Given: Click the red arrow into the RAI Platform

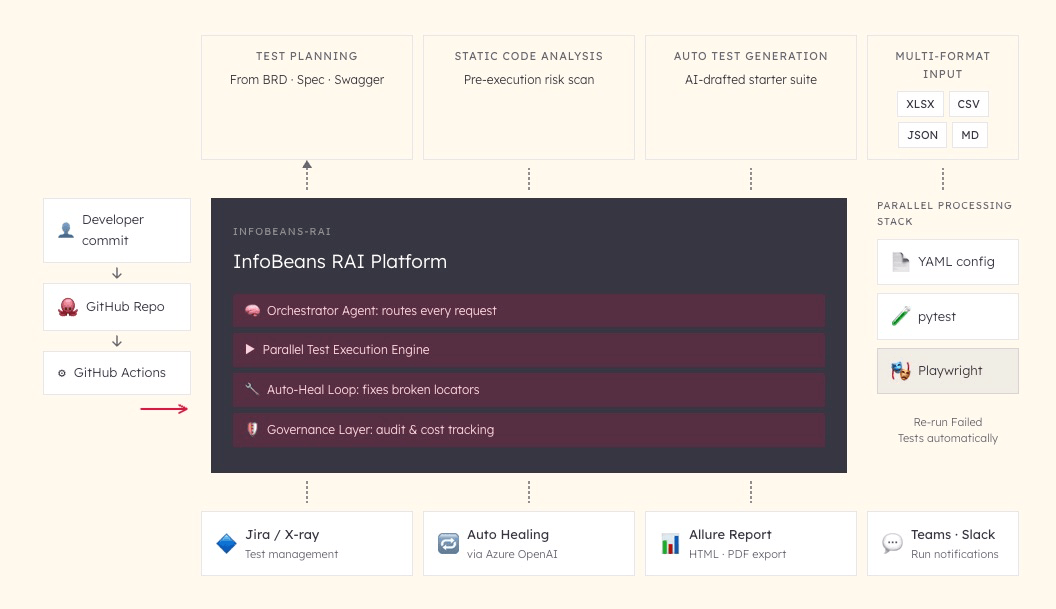Looking at the screenshot, I should [x=165, y=409].
